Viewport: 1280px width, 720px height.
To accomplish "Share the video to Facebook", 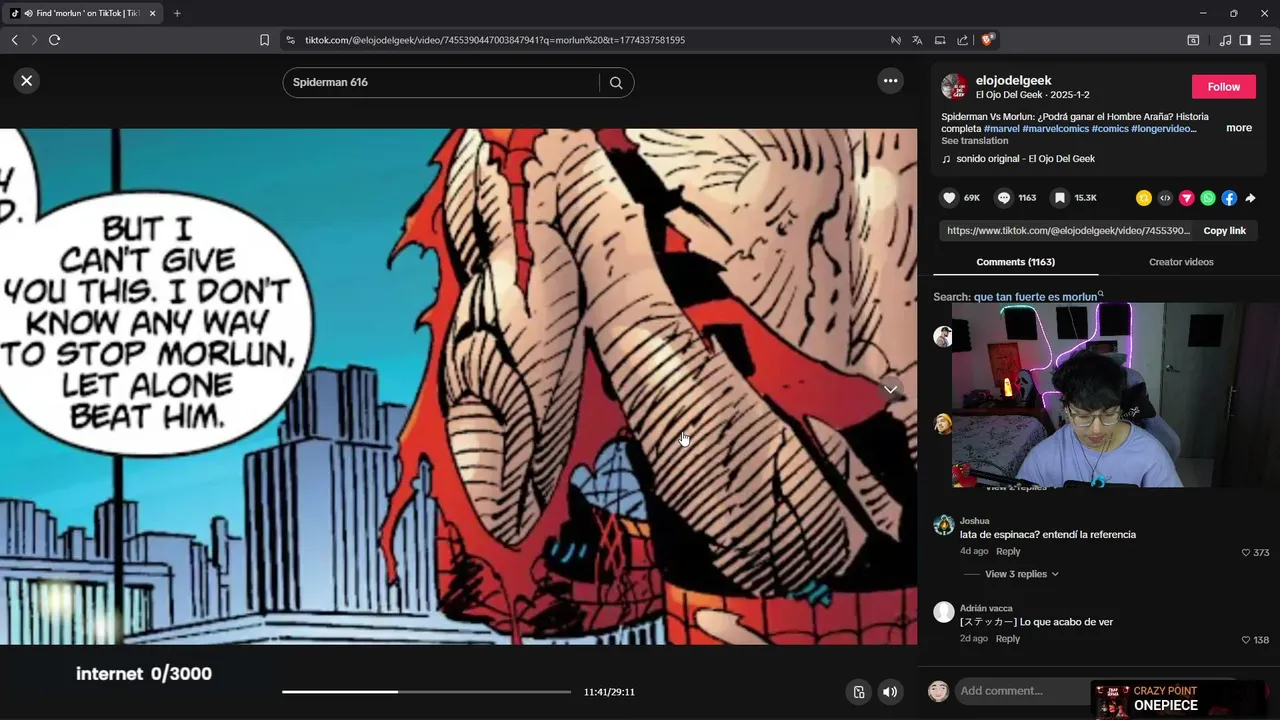I will [x=1229, y=198].
